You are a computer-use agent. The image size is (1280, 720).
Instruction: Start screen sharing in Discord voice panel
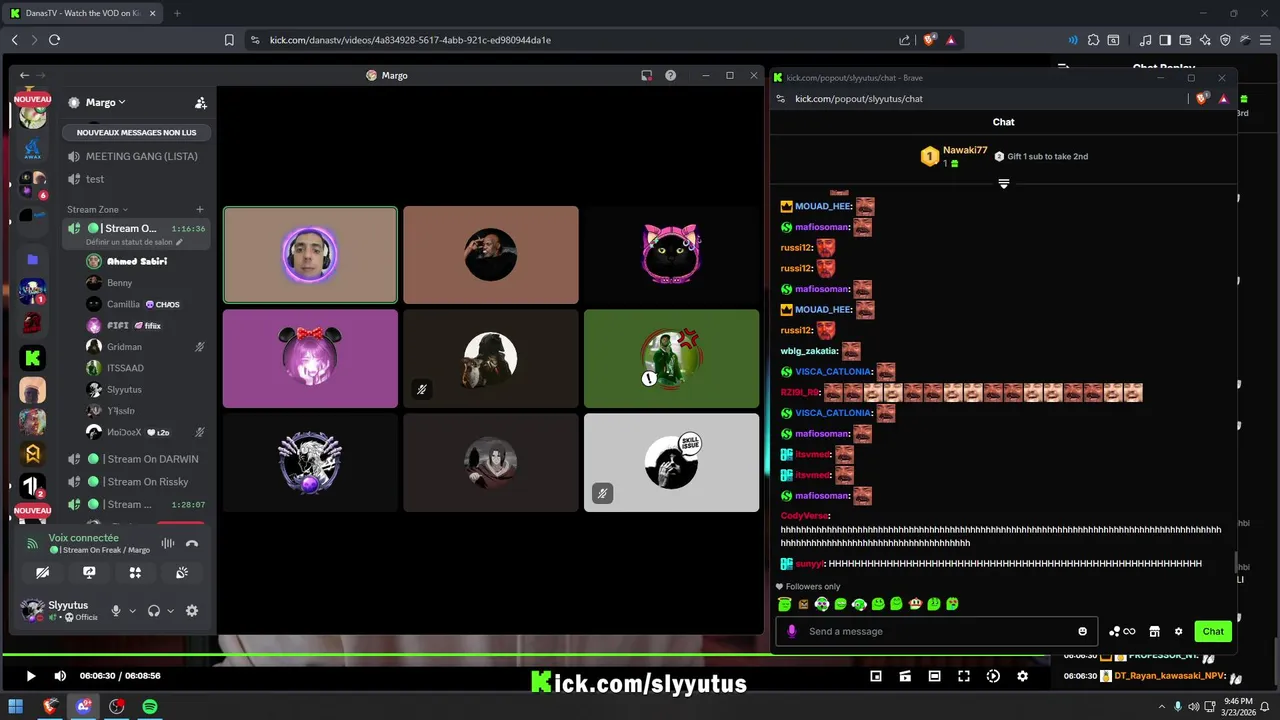coord(89,573)
